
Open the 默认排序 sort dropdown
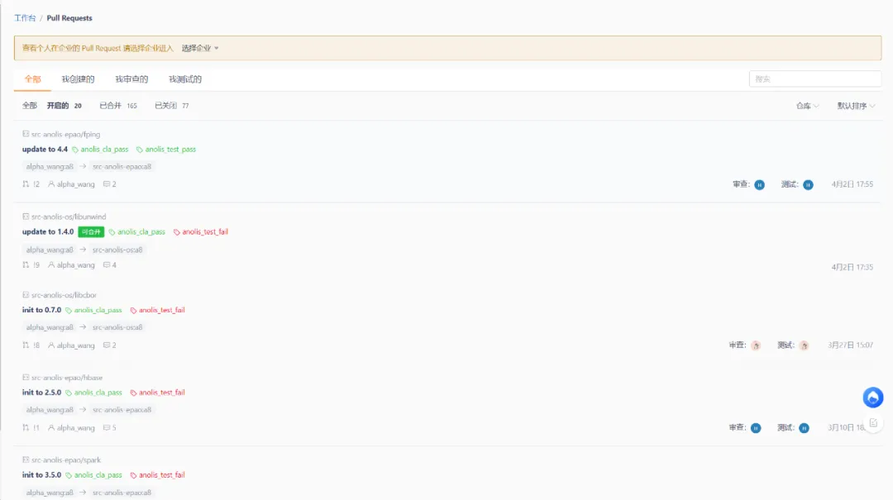(x=856, y=106)
